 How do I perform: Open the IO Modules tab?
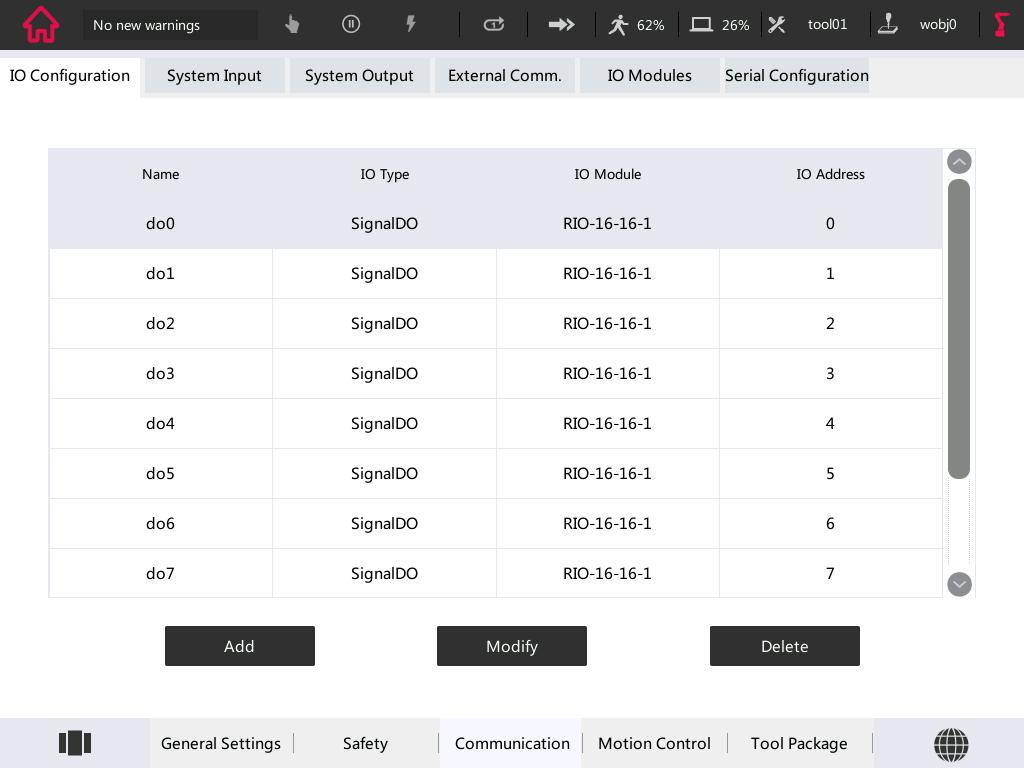pyautogui.click(x=649, y=76)
